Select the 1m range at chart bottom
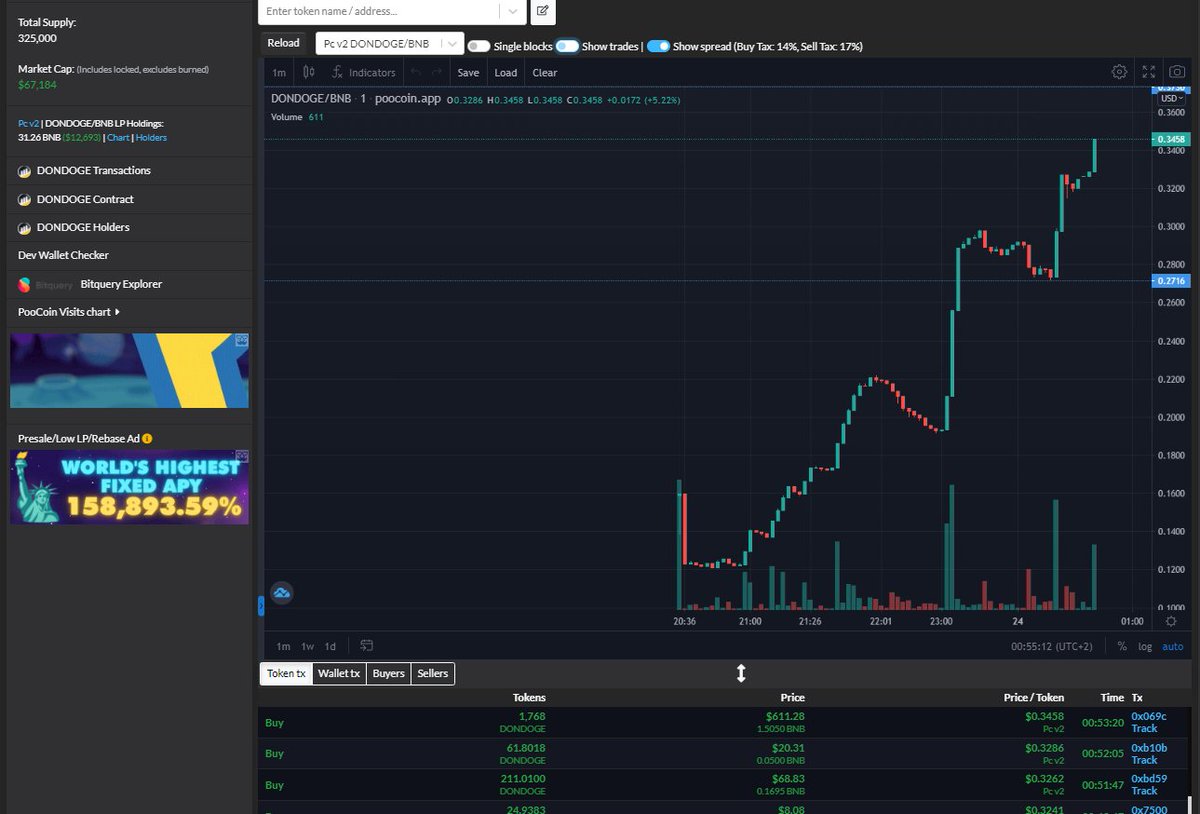This screenshot has height=814, width=1200. (283, 646)
